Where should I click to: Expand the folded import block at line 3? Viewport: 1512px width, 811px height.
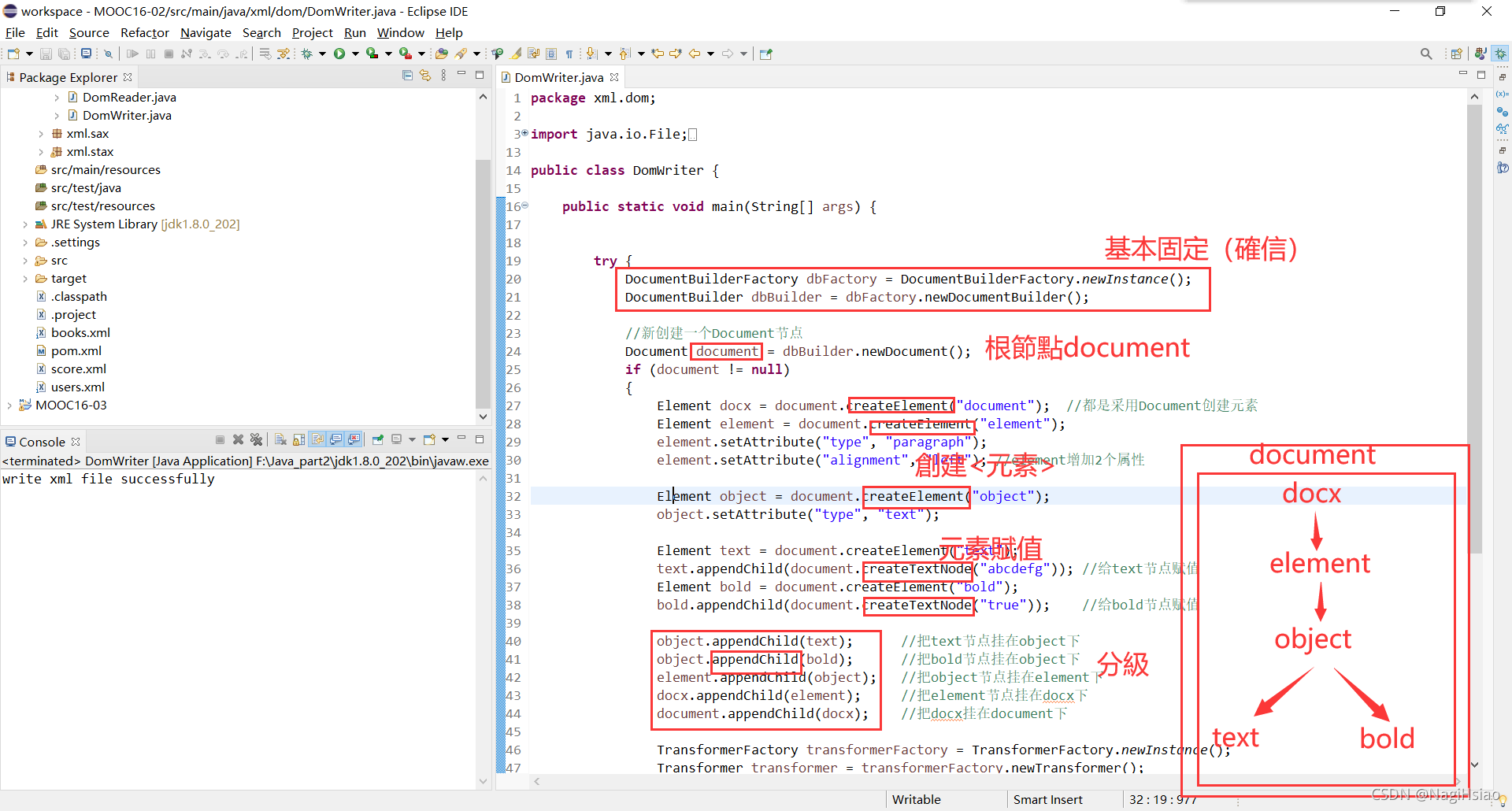[x=524, y=133]
